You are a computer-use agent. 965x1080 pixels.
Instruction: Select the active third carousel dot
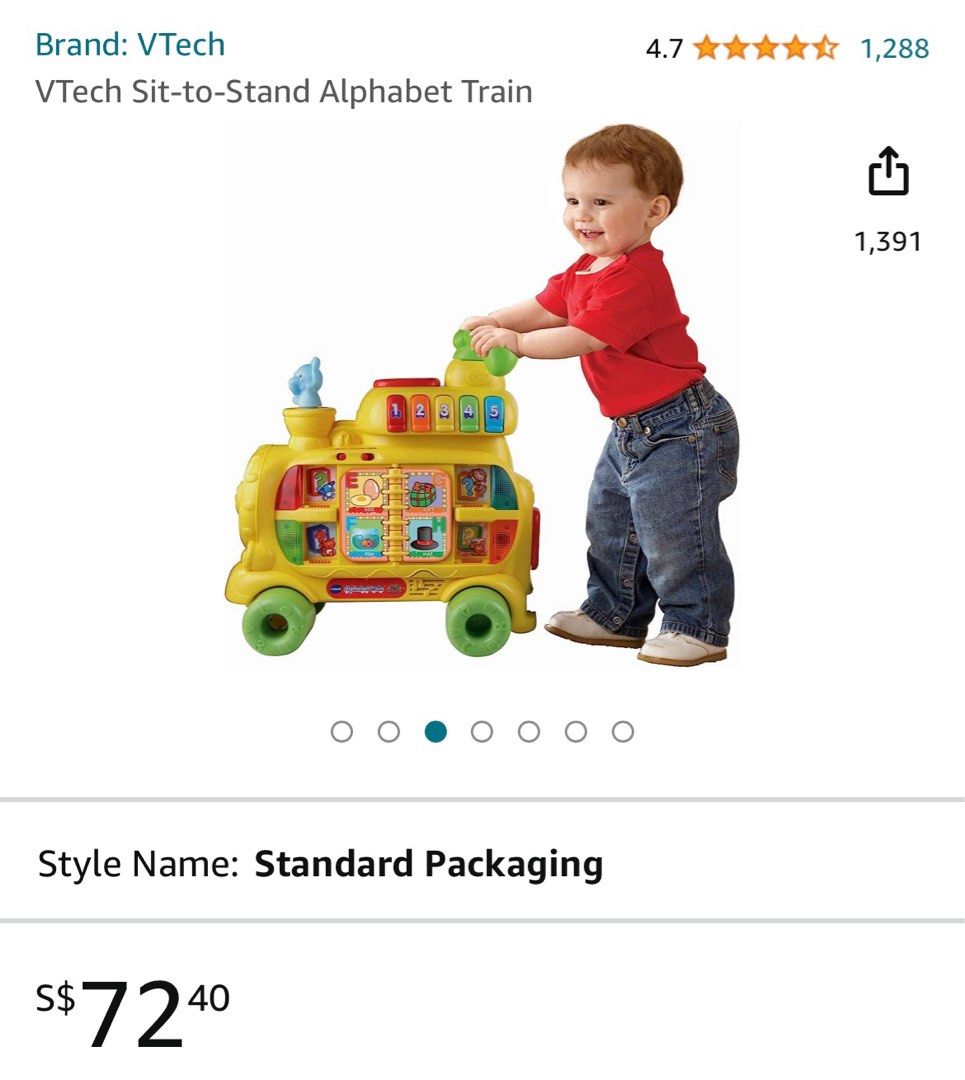tap(435, 731)
